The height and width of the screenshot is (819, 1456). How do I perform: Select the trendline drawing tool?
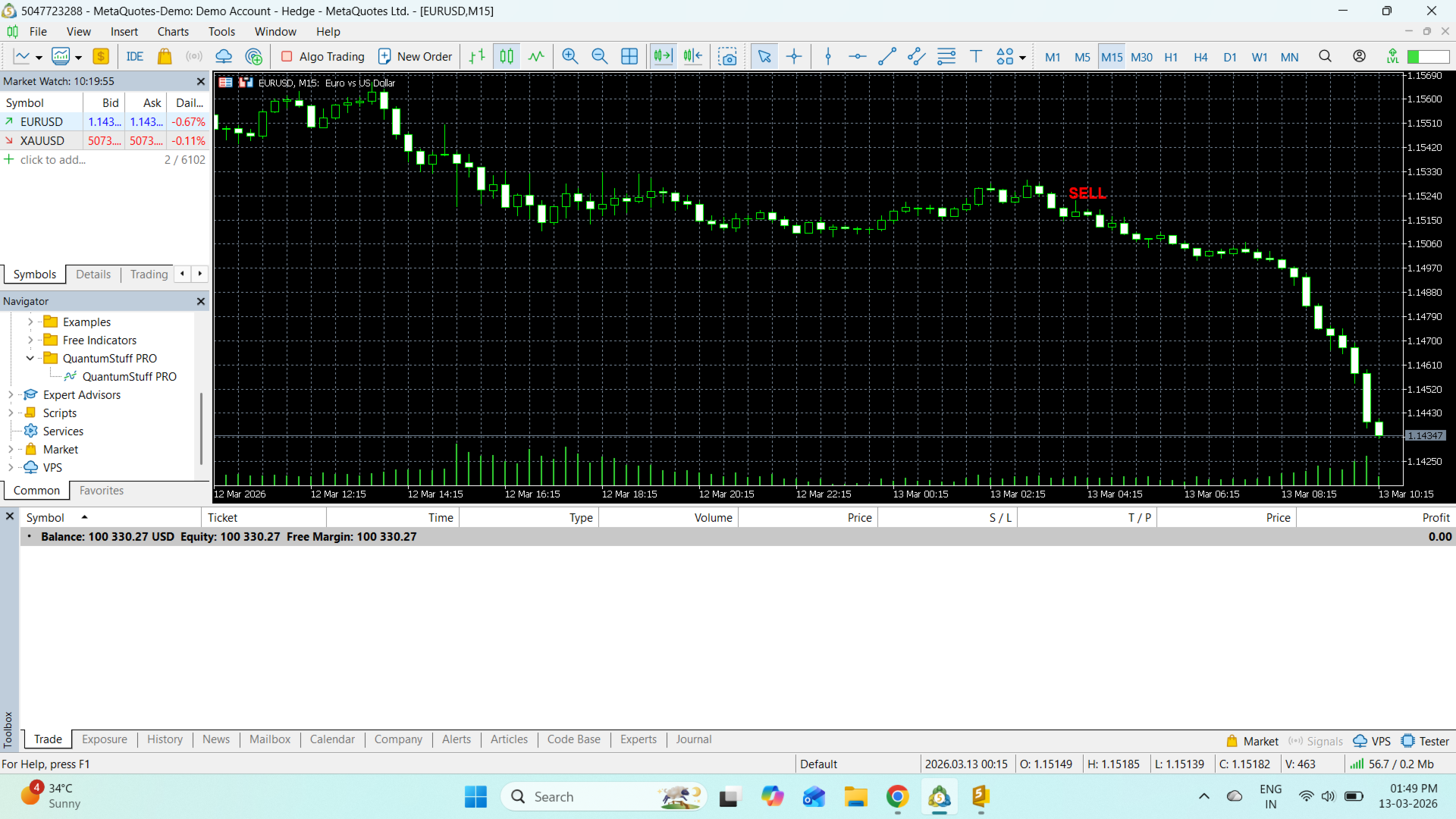coord(886,57)
